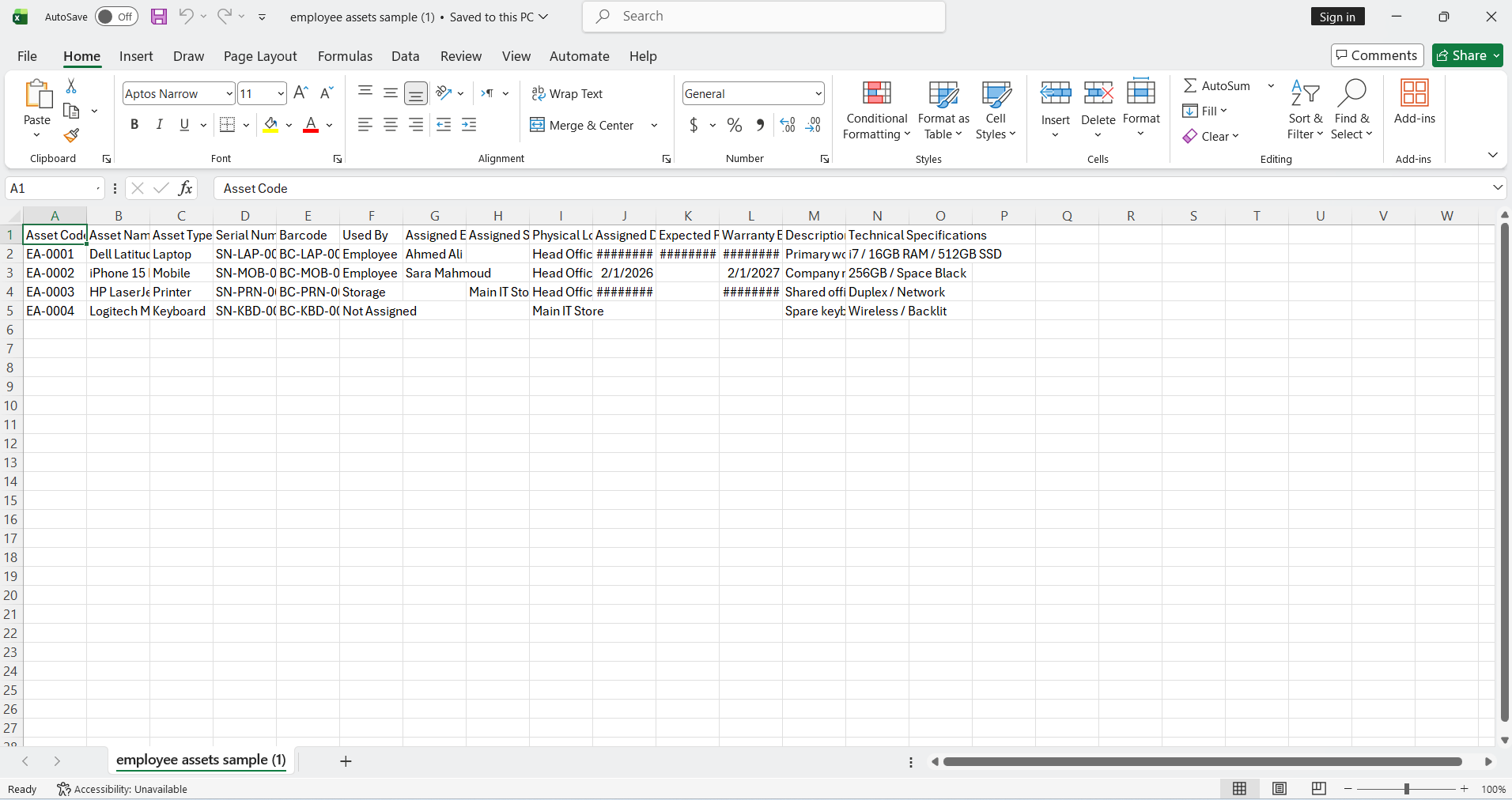Expand the formula bar chevron
Screen dimensions: 1512x800
click(x=1497, y=188)
